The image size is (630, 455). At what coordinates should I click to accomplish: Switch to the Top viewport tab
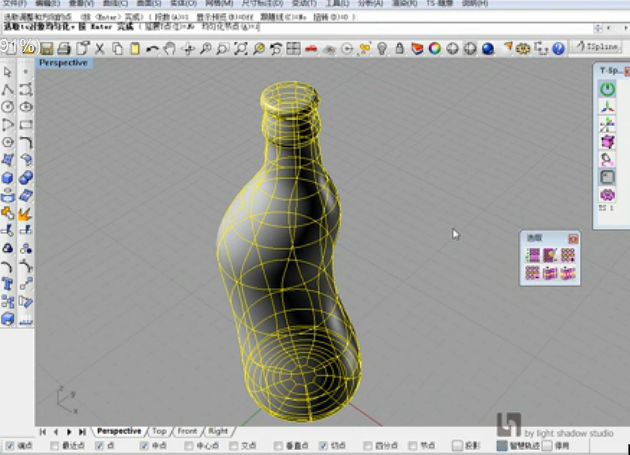click(x=159, y=431)
